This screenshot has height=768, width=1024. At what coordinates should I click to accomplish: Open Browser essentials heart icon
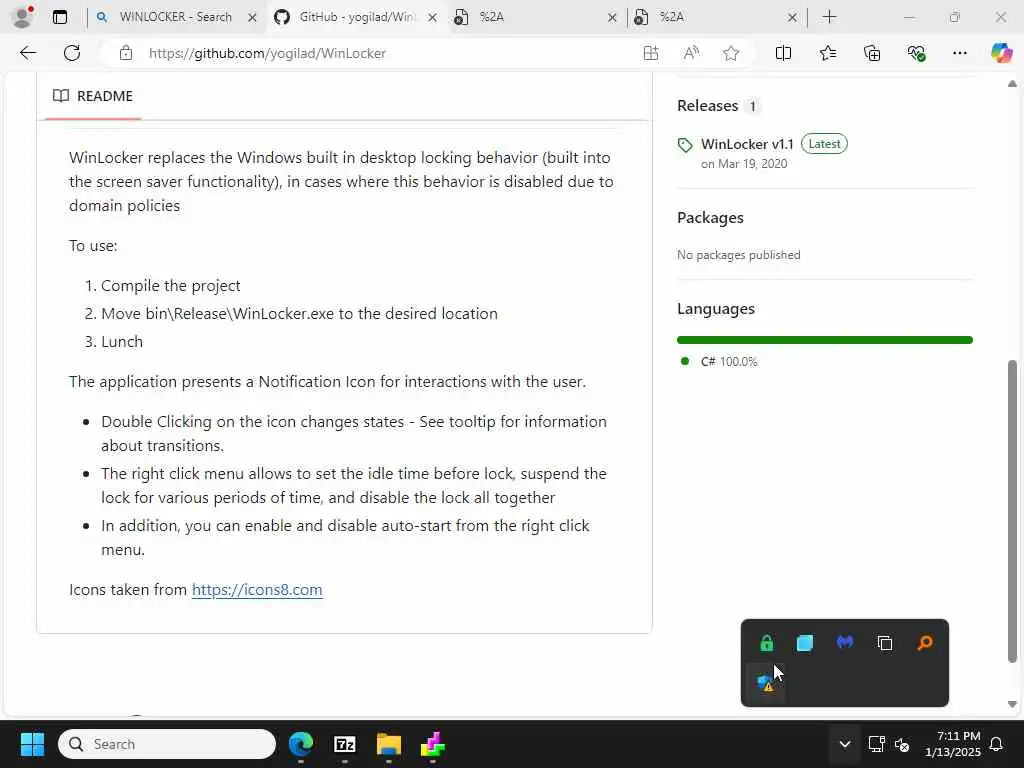916,53
